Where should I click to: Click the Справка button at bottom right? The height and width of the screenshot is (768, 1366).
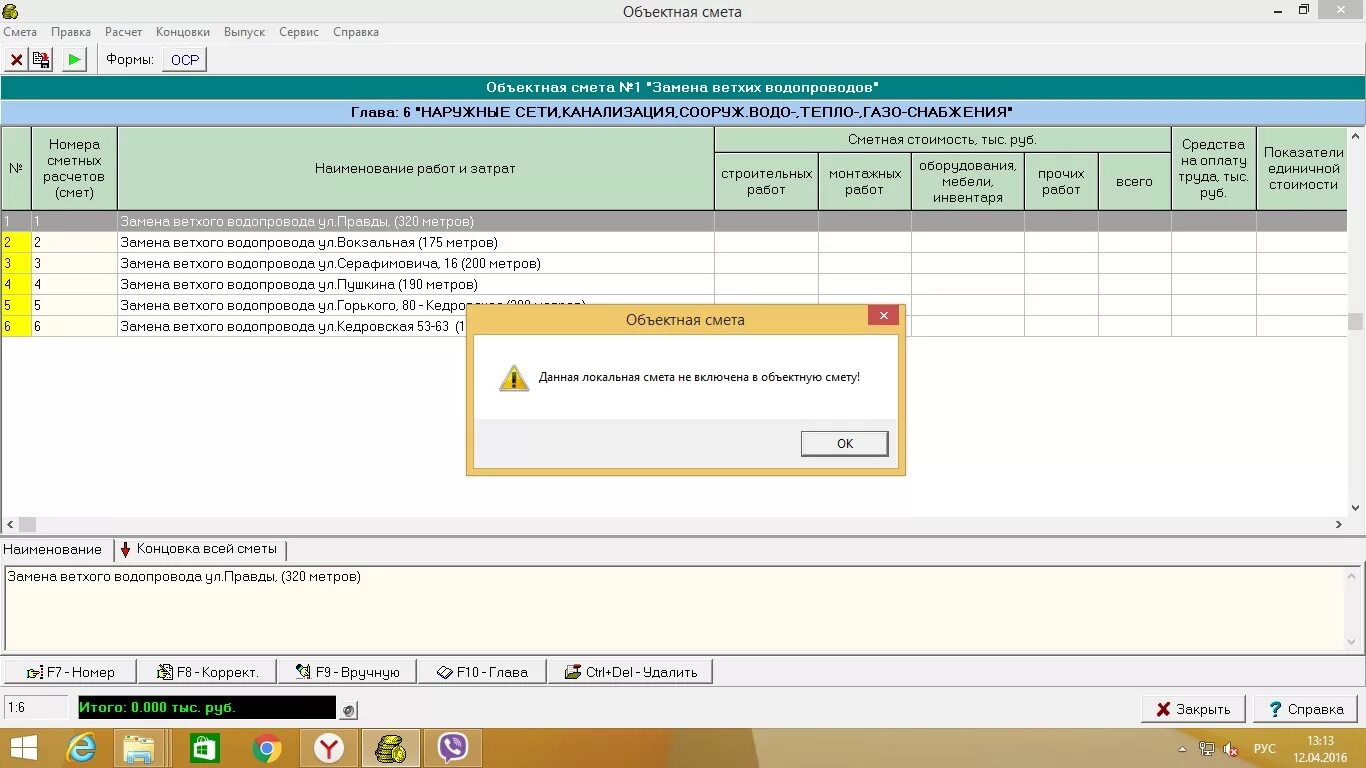(x=1305, y=709)
